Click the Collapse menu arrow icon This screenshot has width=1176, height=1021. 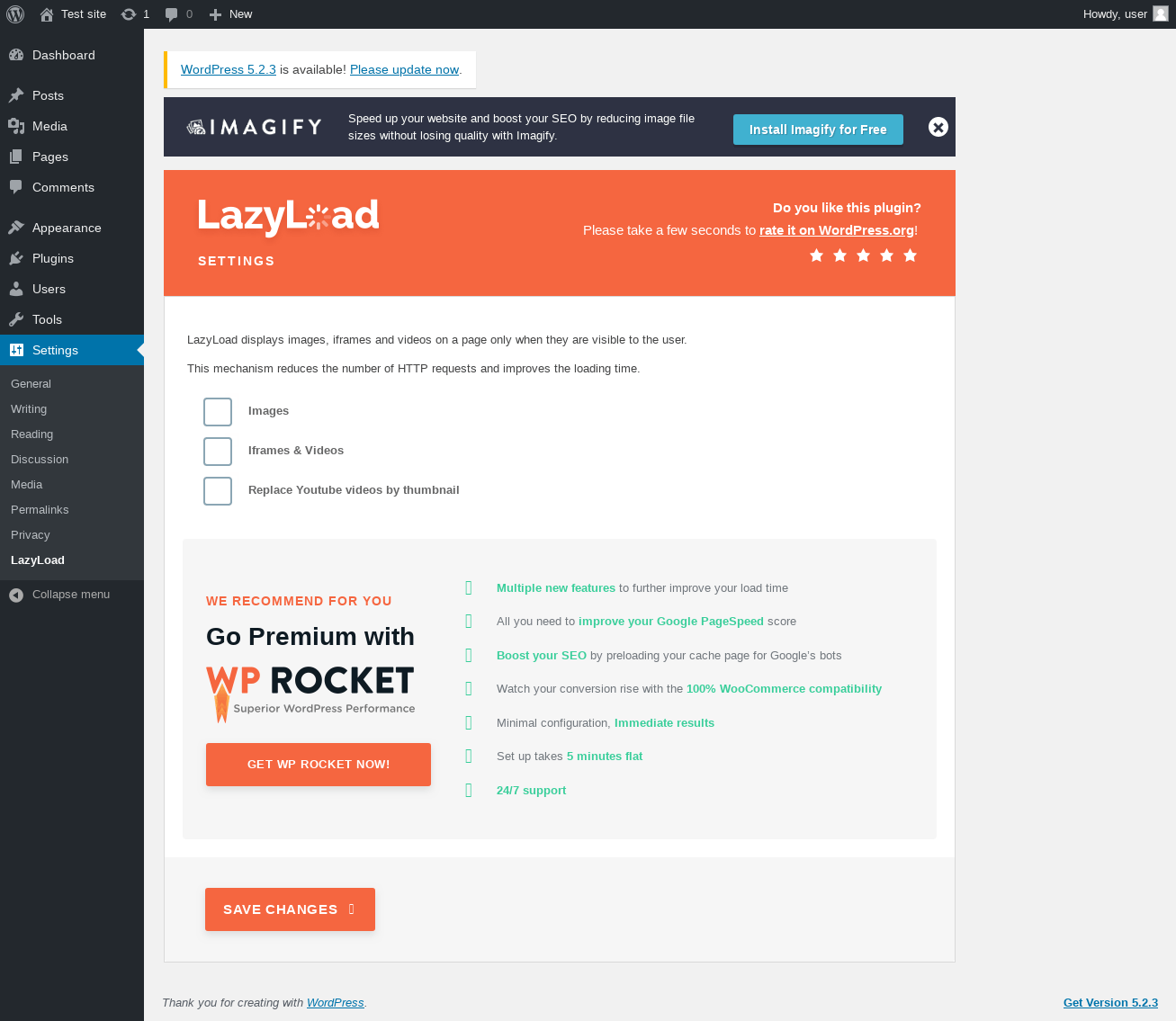tap(16, 595)
